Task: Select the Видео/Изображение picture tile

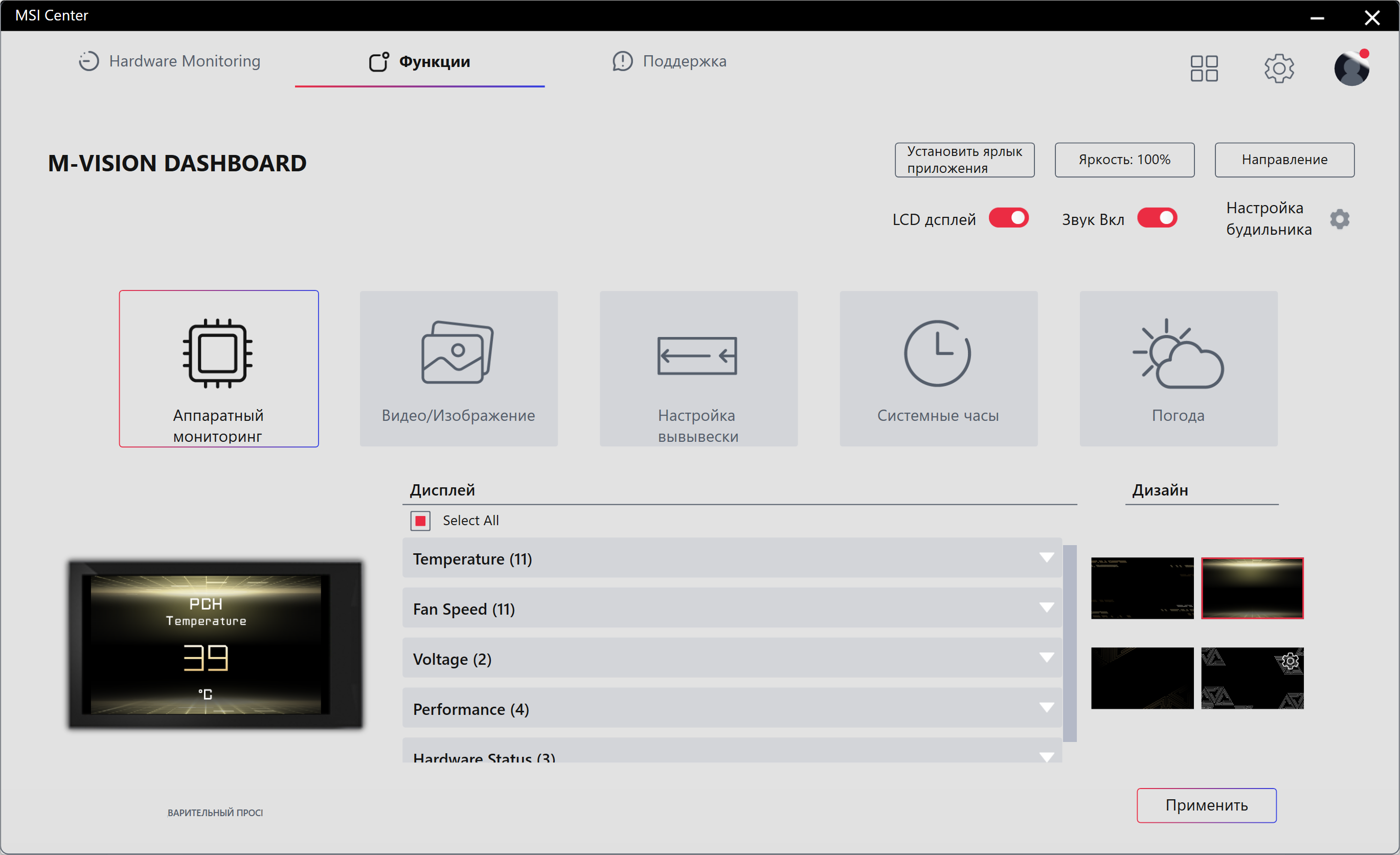Action: (459, 369)
